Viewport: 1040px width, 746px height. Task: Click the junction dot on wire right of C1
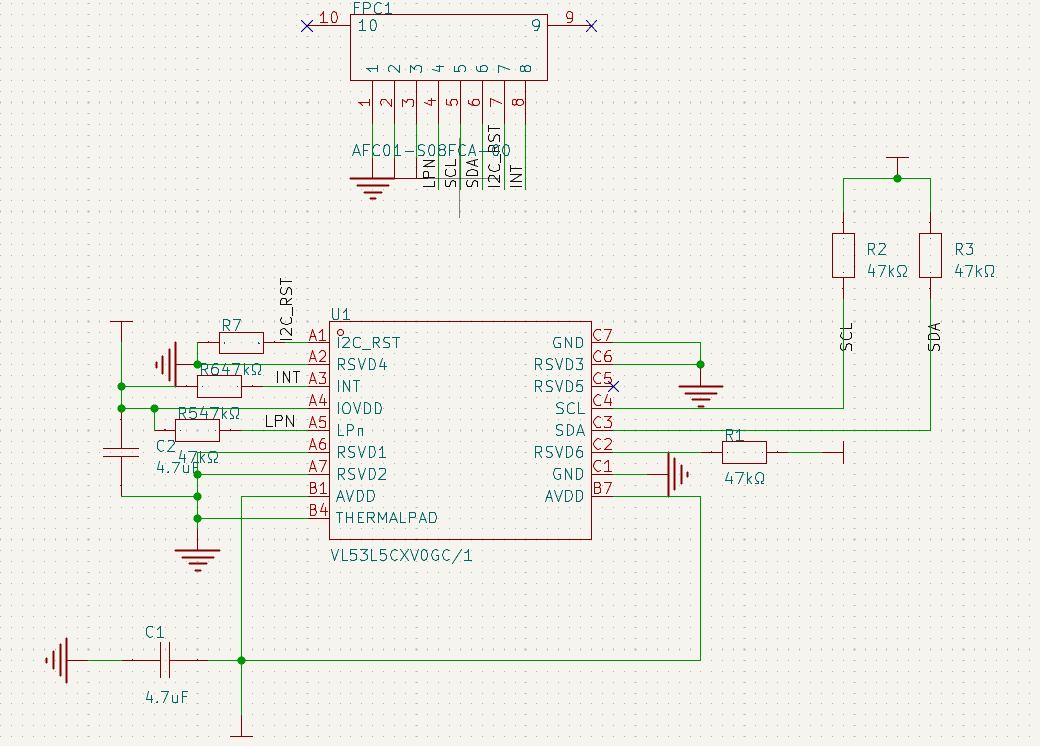coord(242,660)
